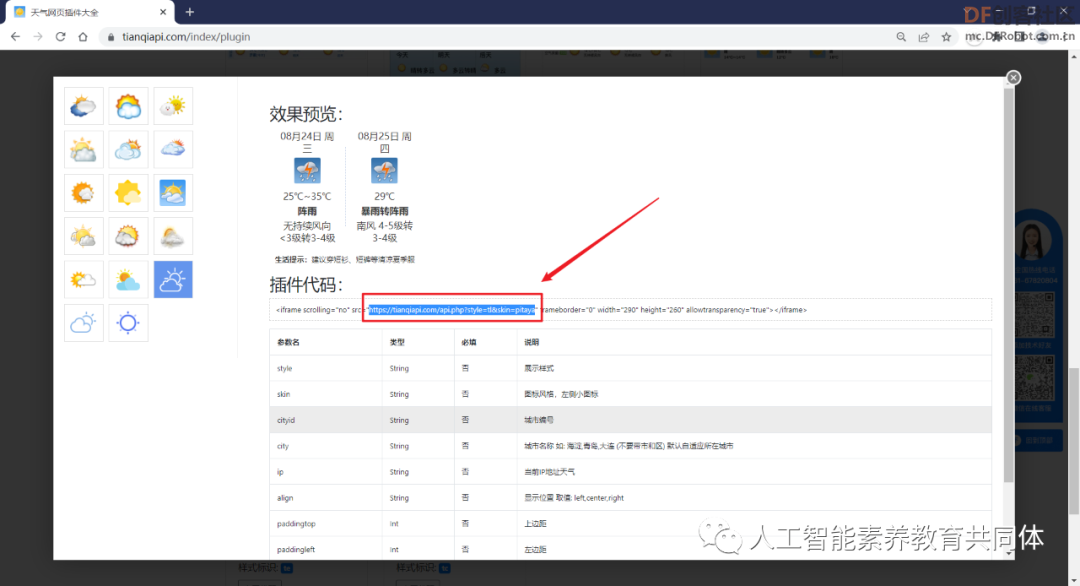Select the small spiky sun with white outlined cloud skin
This screenshot has width=1080, height=586.
point(83,280)
